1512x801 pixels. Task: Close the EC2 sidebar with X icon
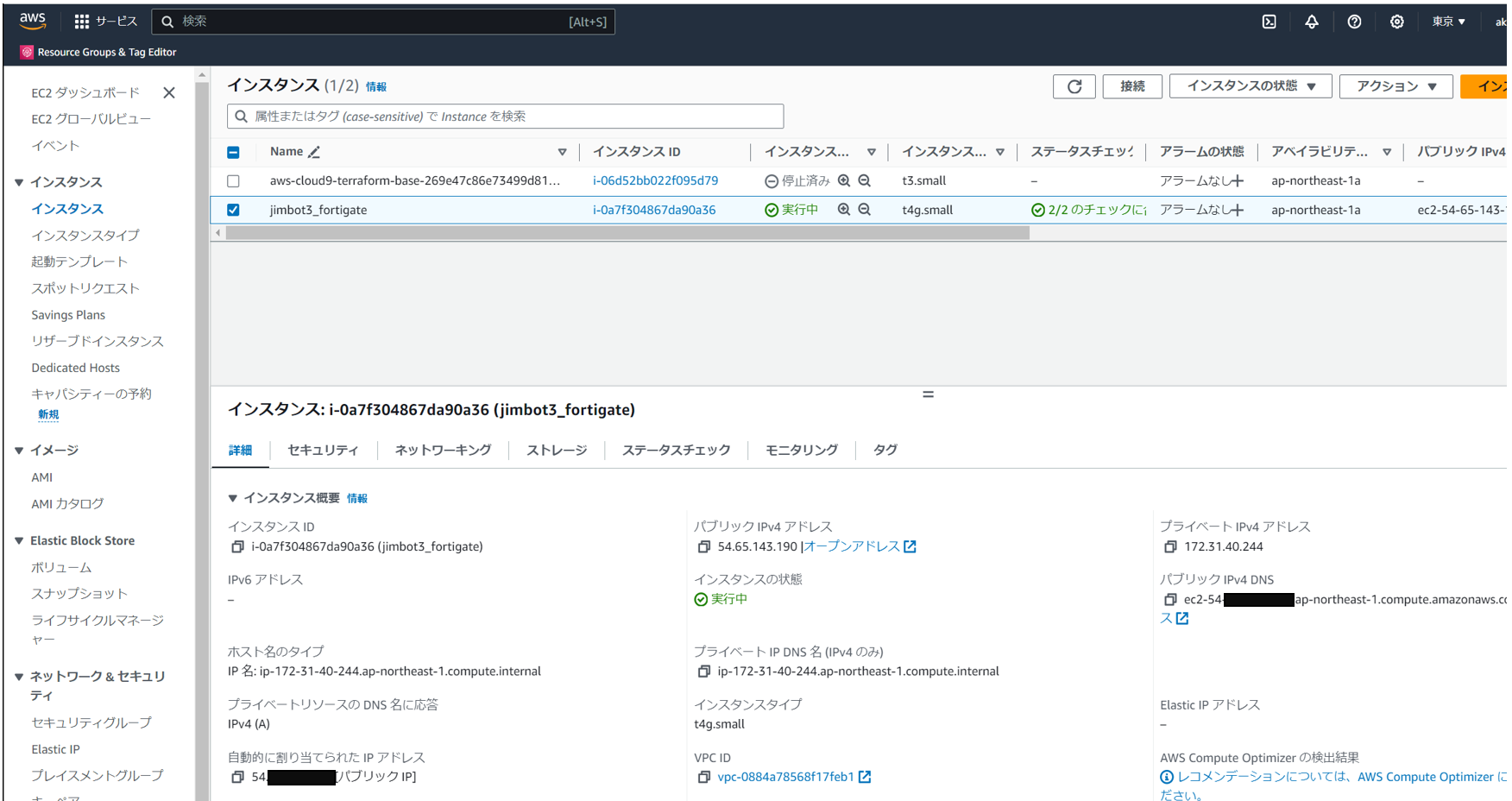click(169, 92)
